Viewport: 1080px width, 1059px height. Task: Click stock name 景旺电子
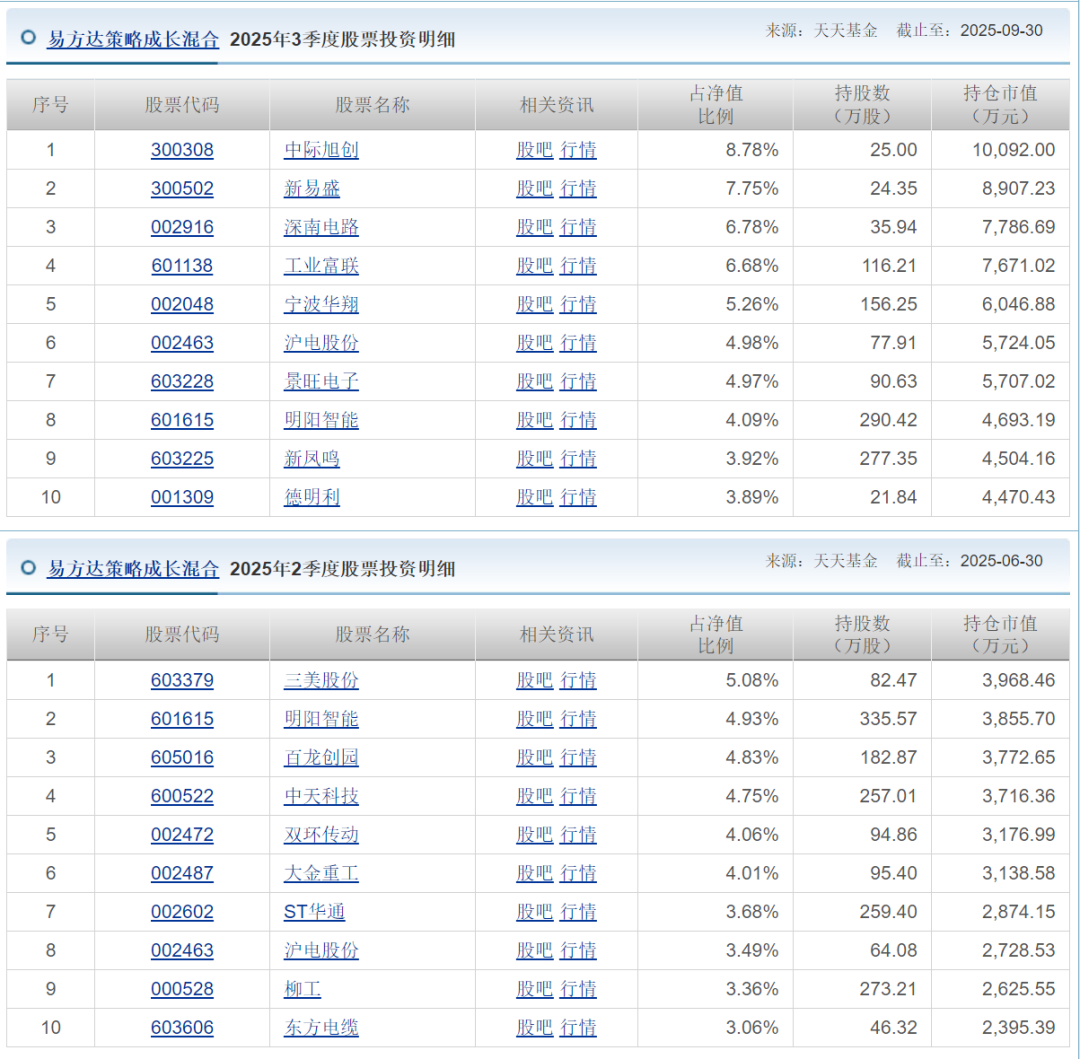click(321, 381)
